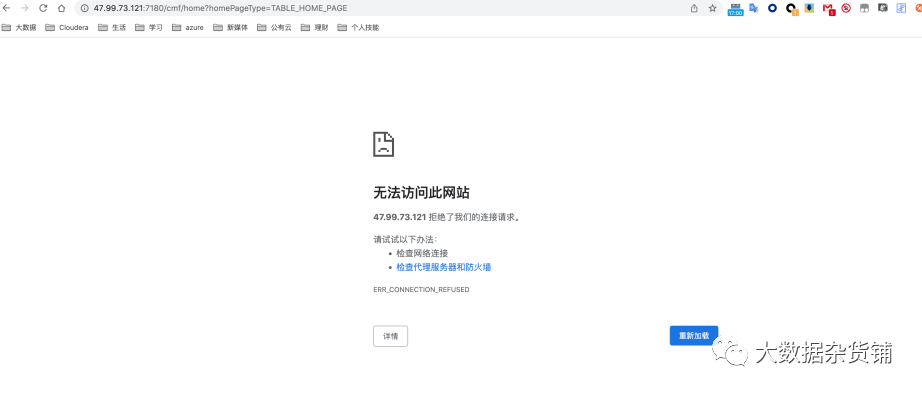This screenshot has height=393, width=922.
Task: Click the sad page error icon
Action: click(383, 144)
